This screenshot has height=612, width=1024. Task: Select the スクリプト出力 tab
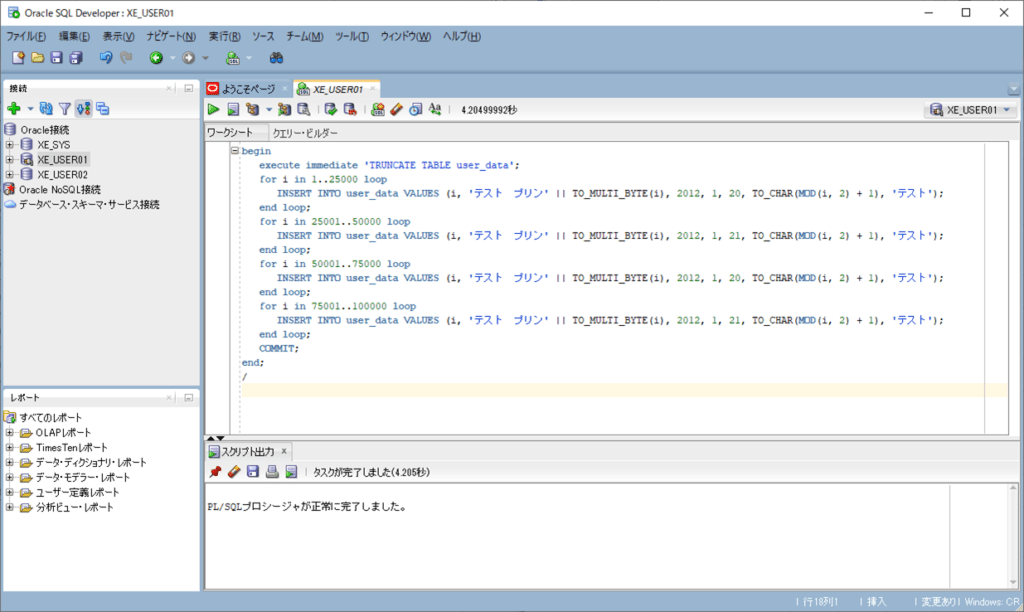pyautogui.click(x=248, y=451)
